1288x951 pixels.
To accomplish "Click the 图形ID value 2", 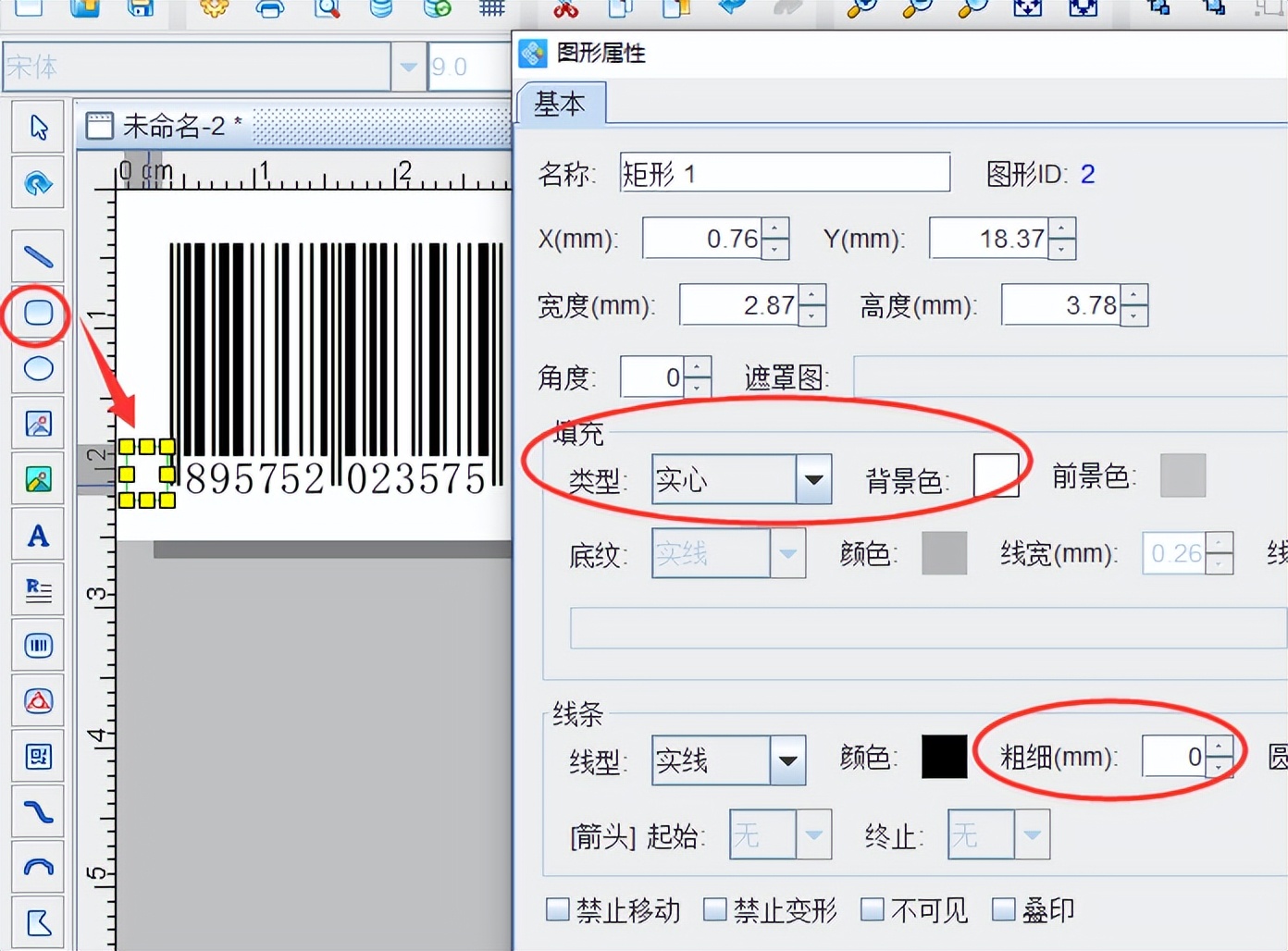I will [x=1087, y=174].
